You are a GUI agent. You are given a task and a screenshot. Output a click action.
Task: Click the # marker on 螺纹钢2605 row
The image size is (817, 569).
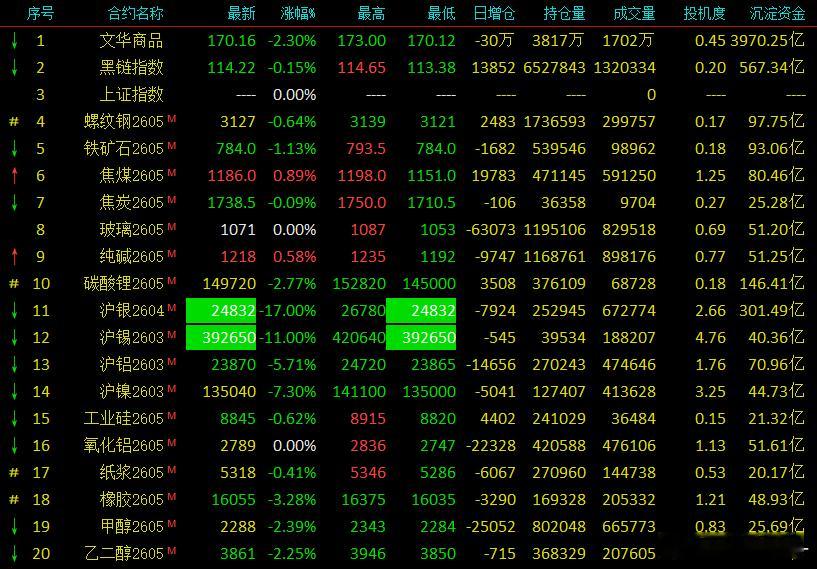(x=14, y=122)
